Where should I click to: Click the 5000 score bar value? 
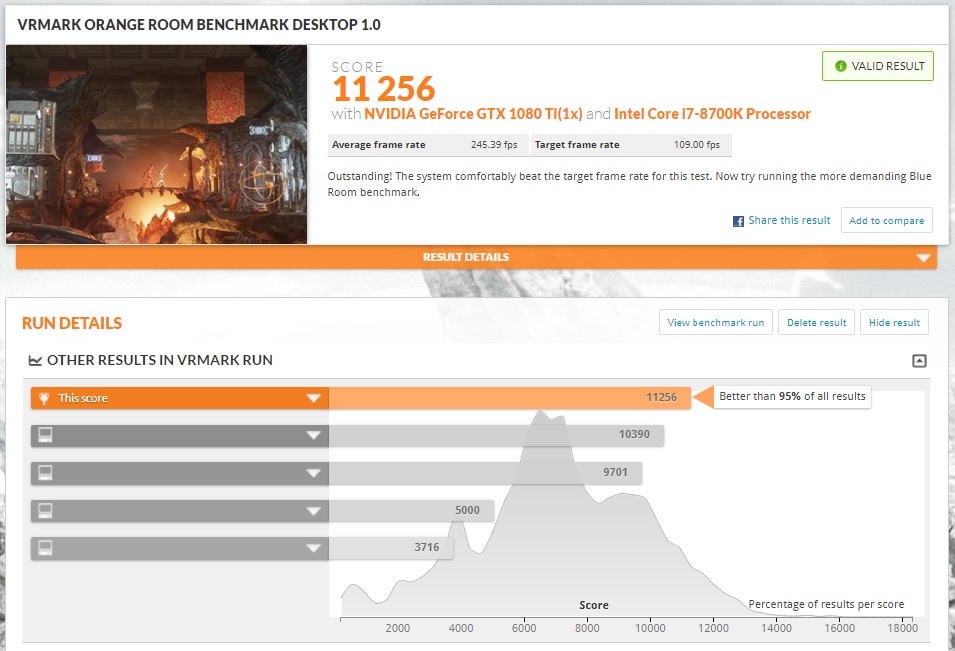467,510
